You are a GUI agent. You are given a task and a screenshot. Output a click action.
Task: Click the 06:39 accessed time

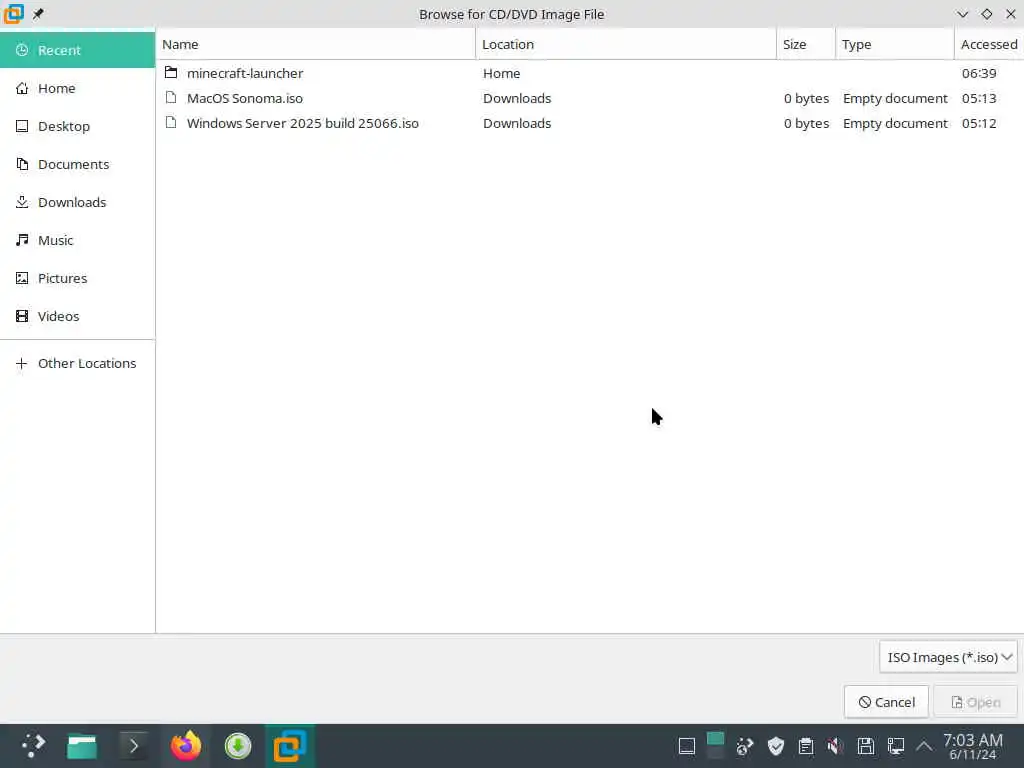[x=979, y=73]
